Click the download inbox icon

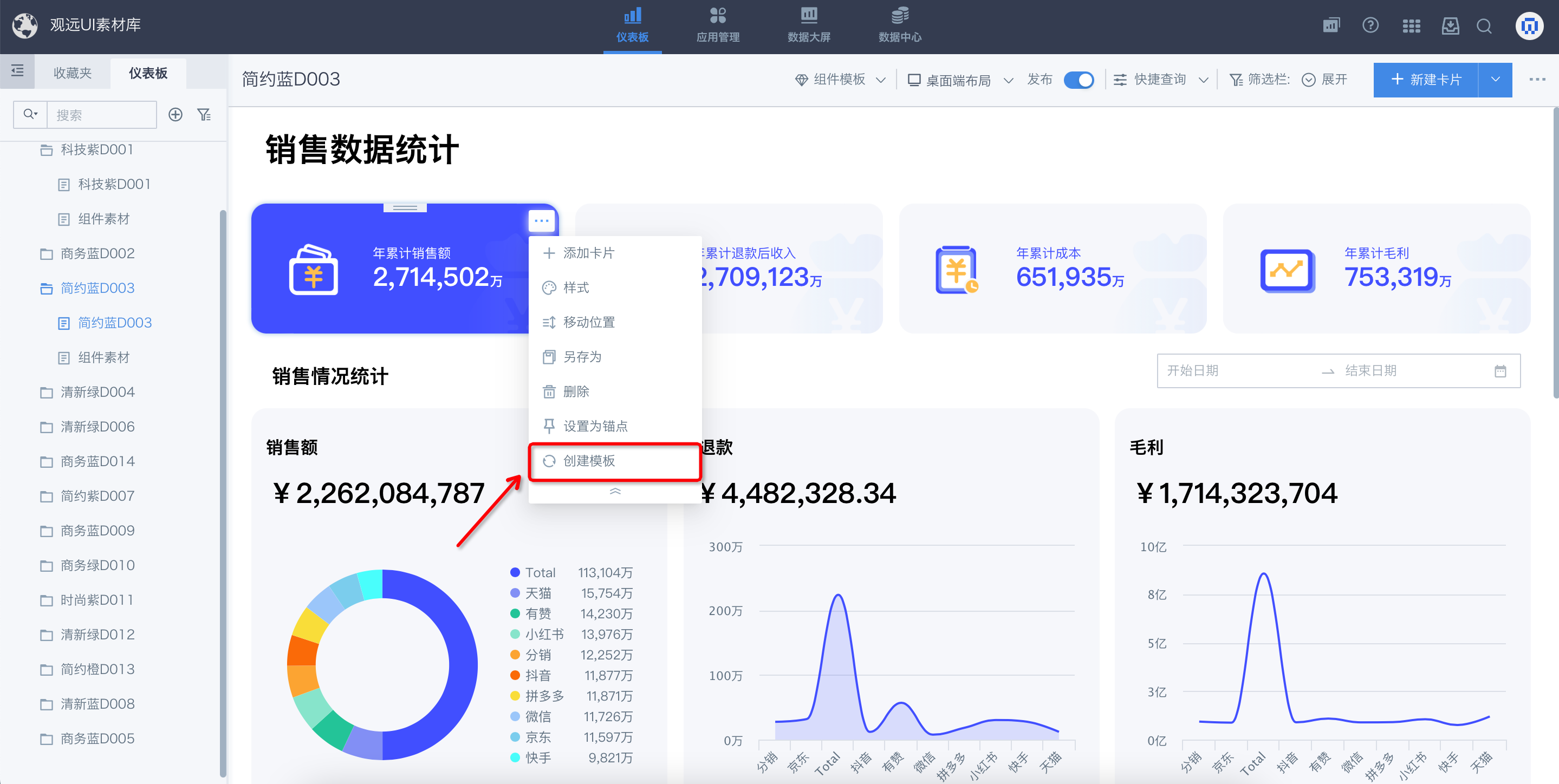coord(1450,25)
